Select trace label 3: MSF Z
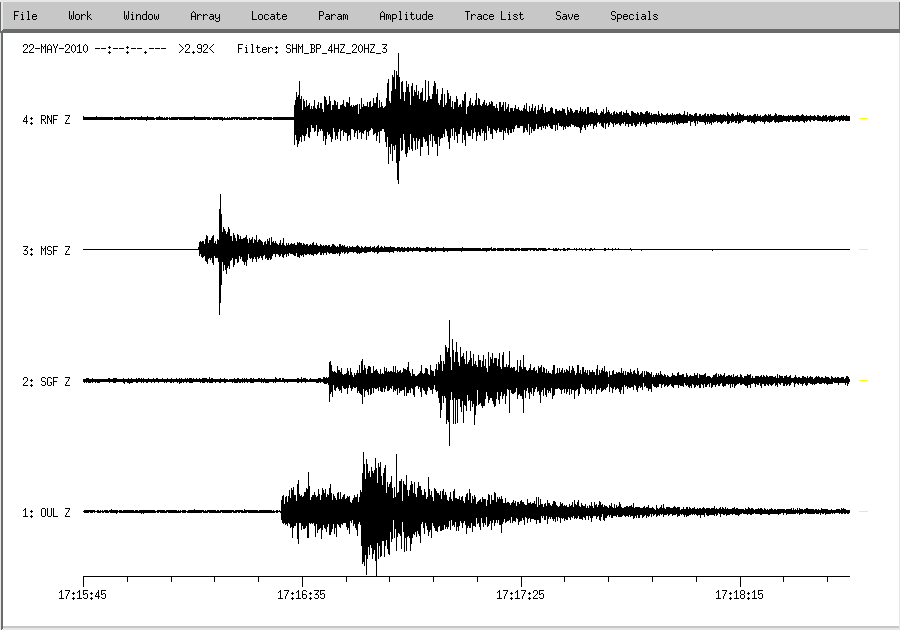 pyautogui.click(x=46, y=250)
